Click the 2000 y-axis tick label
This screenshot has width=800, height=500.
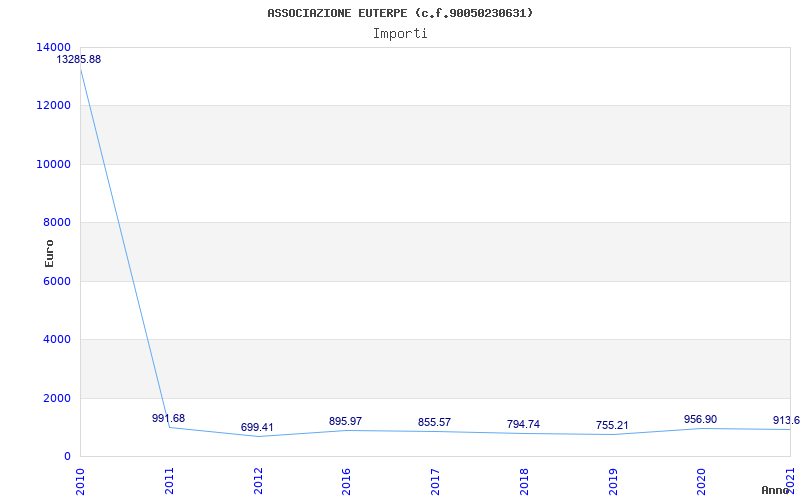pyautogui.click(x=56, y=398)
